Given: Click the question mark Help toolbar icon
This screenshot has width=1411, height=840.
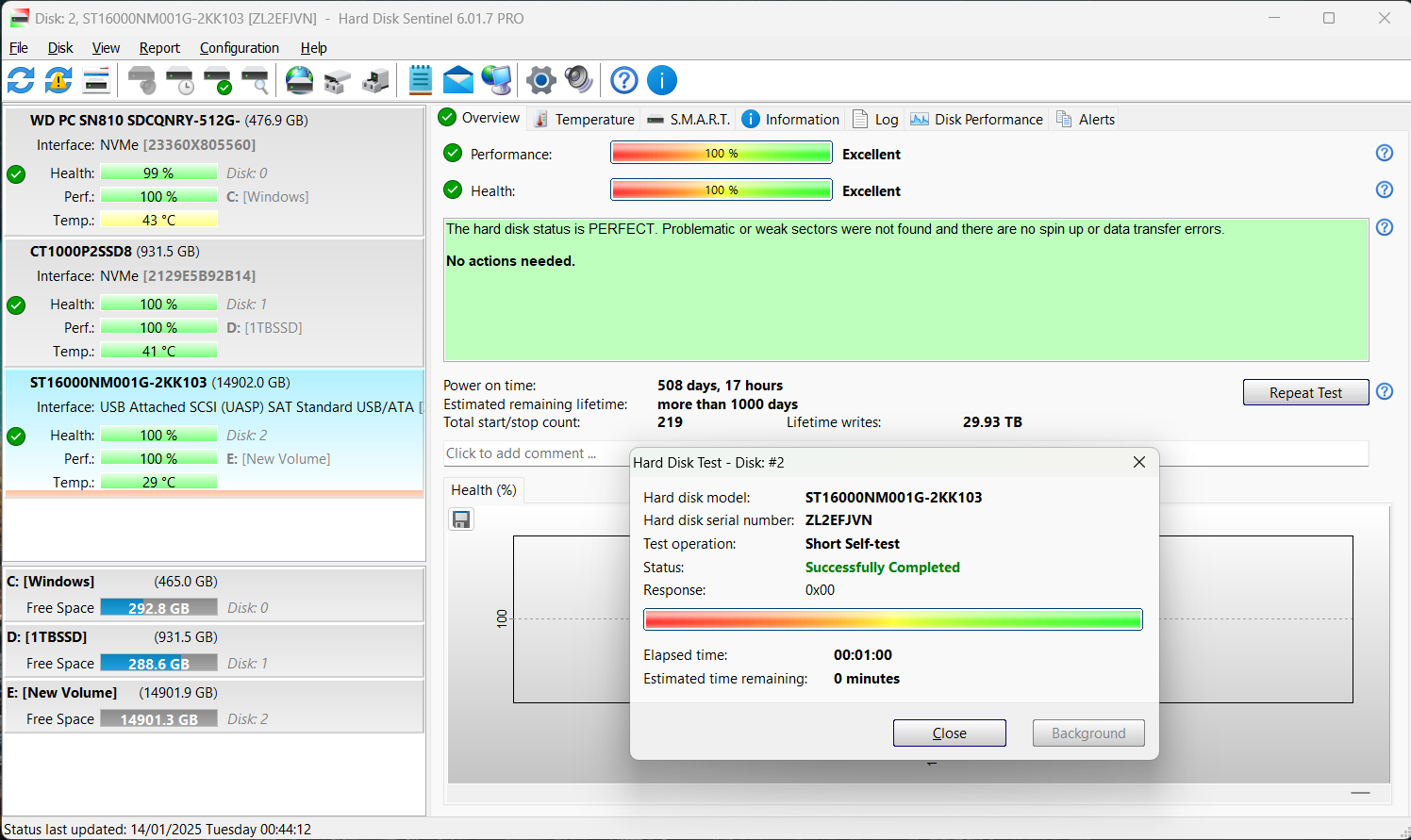Looking at the screenshot, I should pos(624,80).
